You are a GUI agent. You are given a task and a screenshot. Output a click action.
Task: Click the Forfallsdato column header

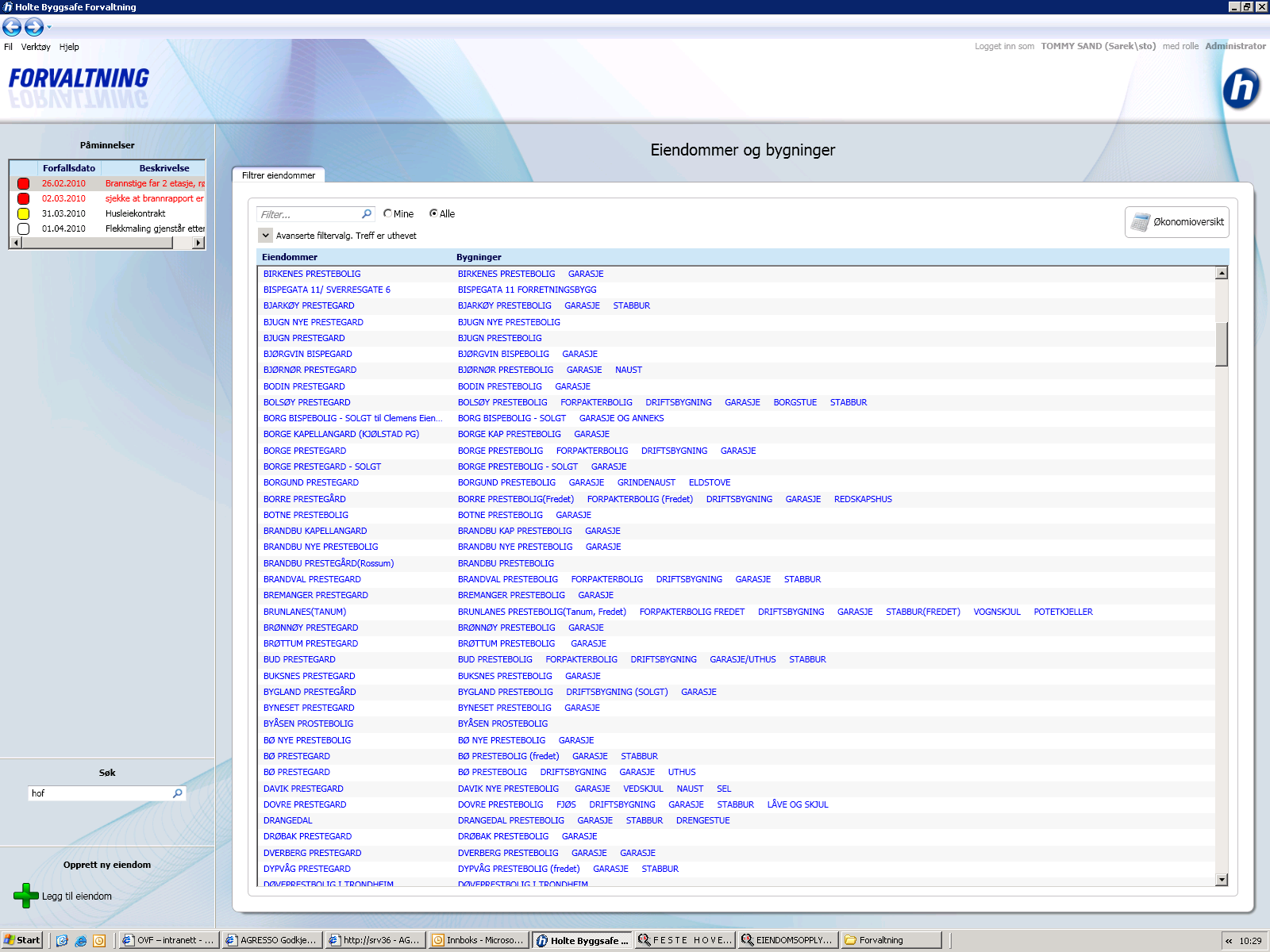click(69, 168)
